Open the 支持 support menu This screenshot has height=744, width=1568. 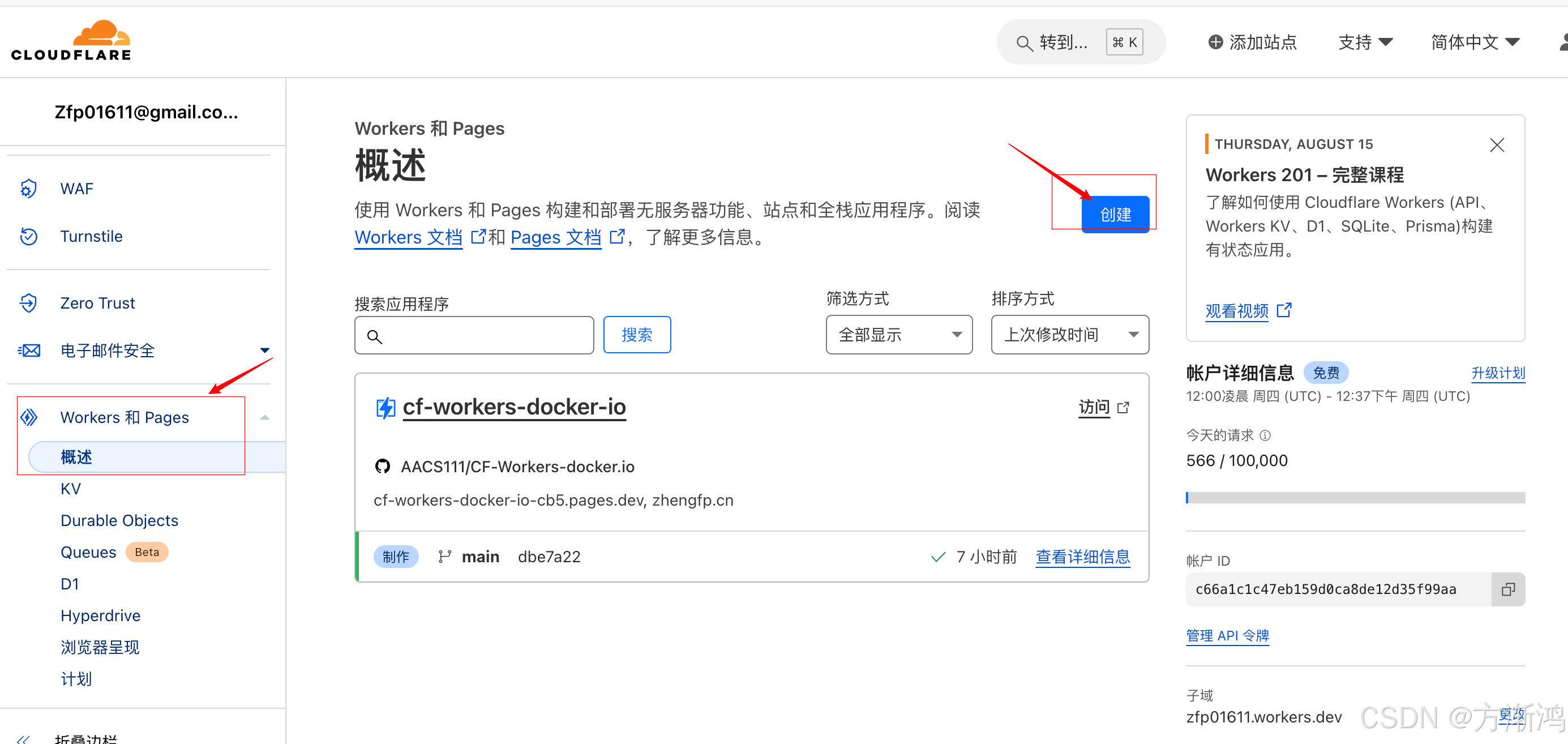(1365, 42)
